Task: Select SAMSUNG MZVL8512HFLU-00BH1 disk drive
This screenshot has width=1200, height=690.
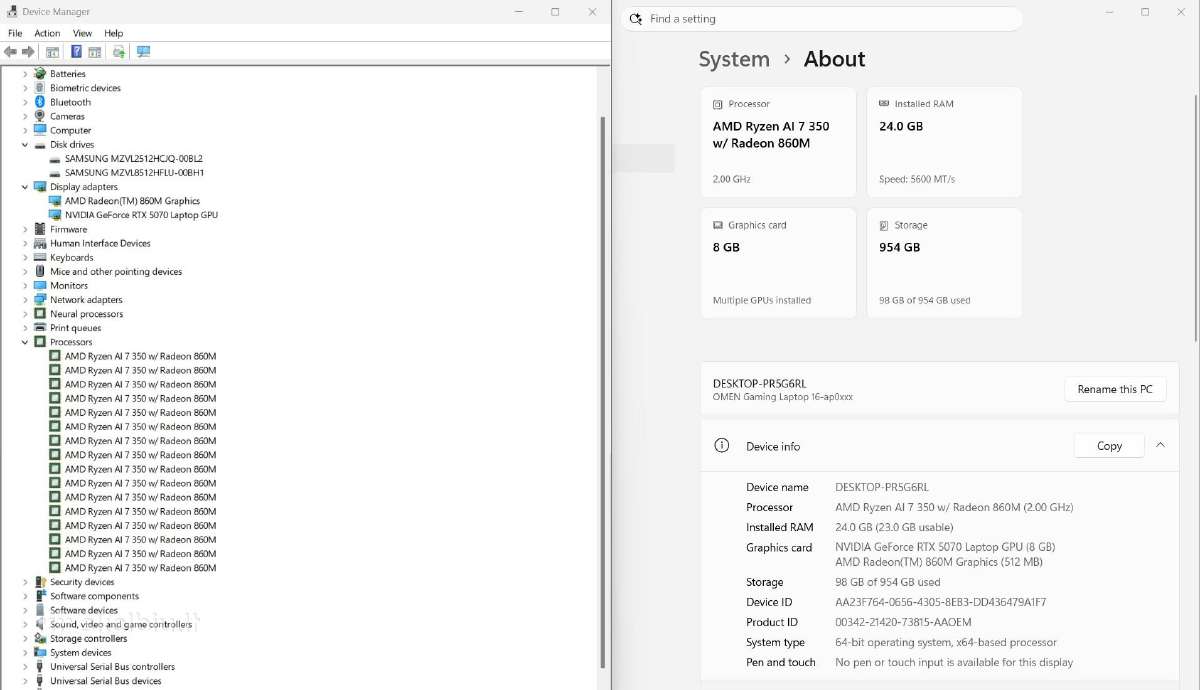Action: click(135, 173)
